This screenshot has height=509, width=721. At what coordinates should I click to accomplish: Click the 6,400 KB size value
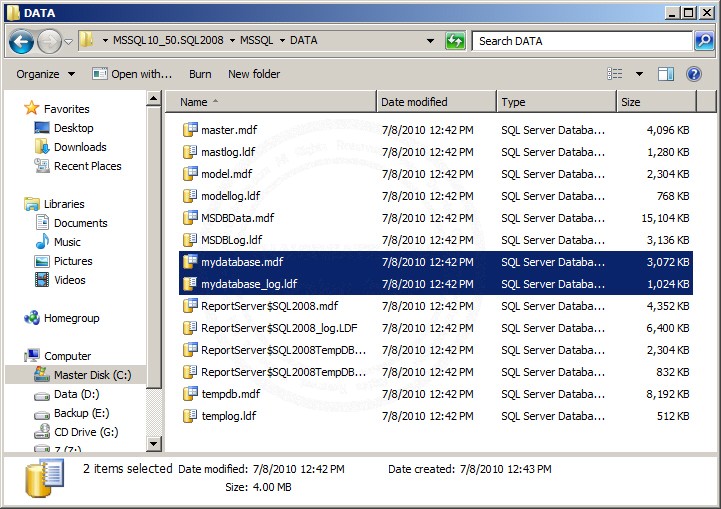(x=668, y=328)
